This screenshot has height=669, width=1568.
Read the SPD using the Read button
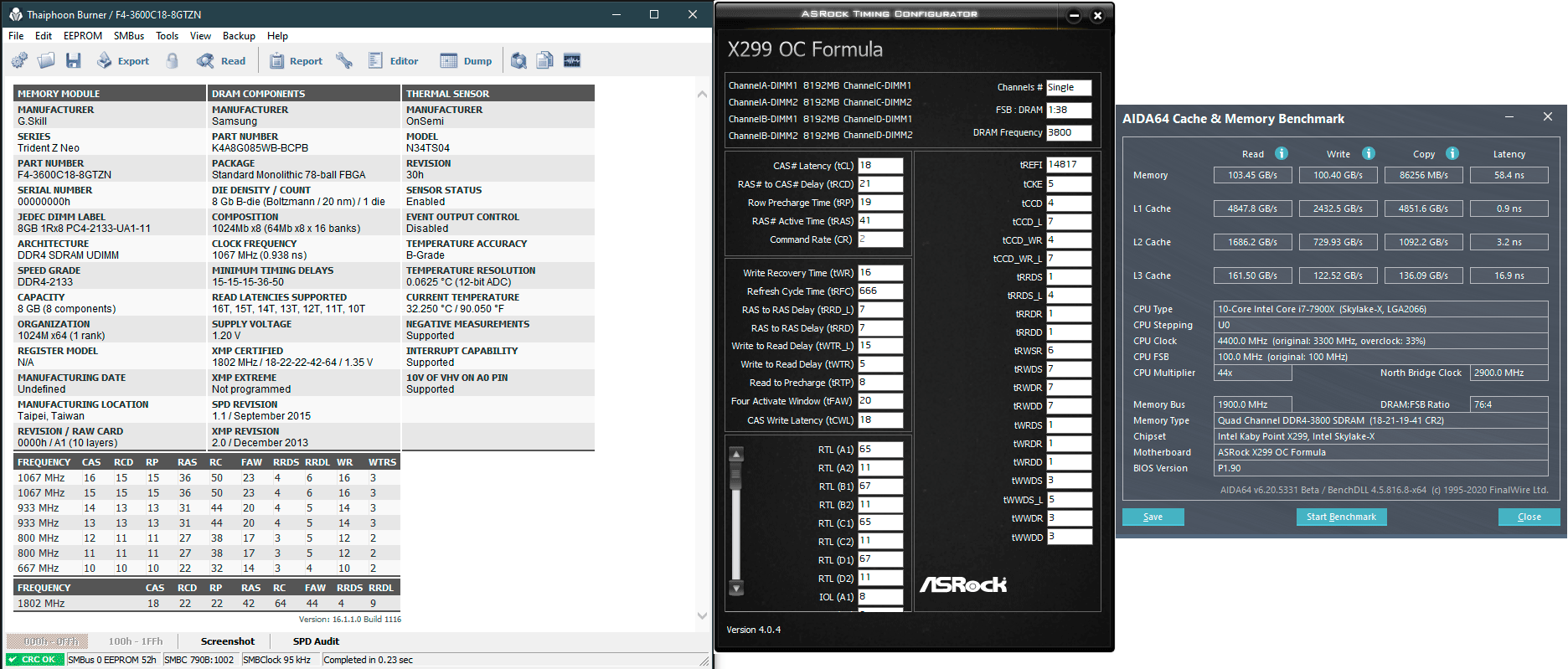(221, 60)
